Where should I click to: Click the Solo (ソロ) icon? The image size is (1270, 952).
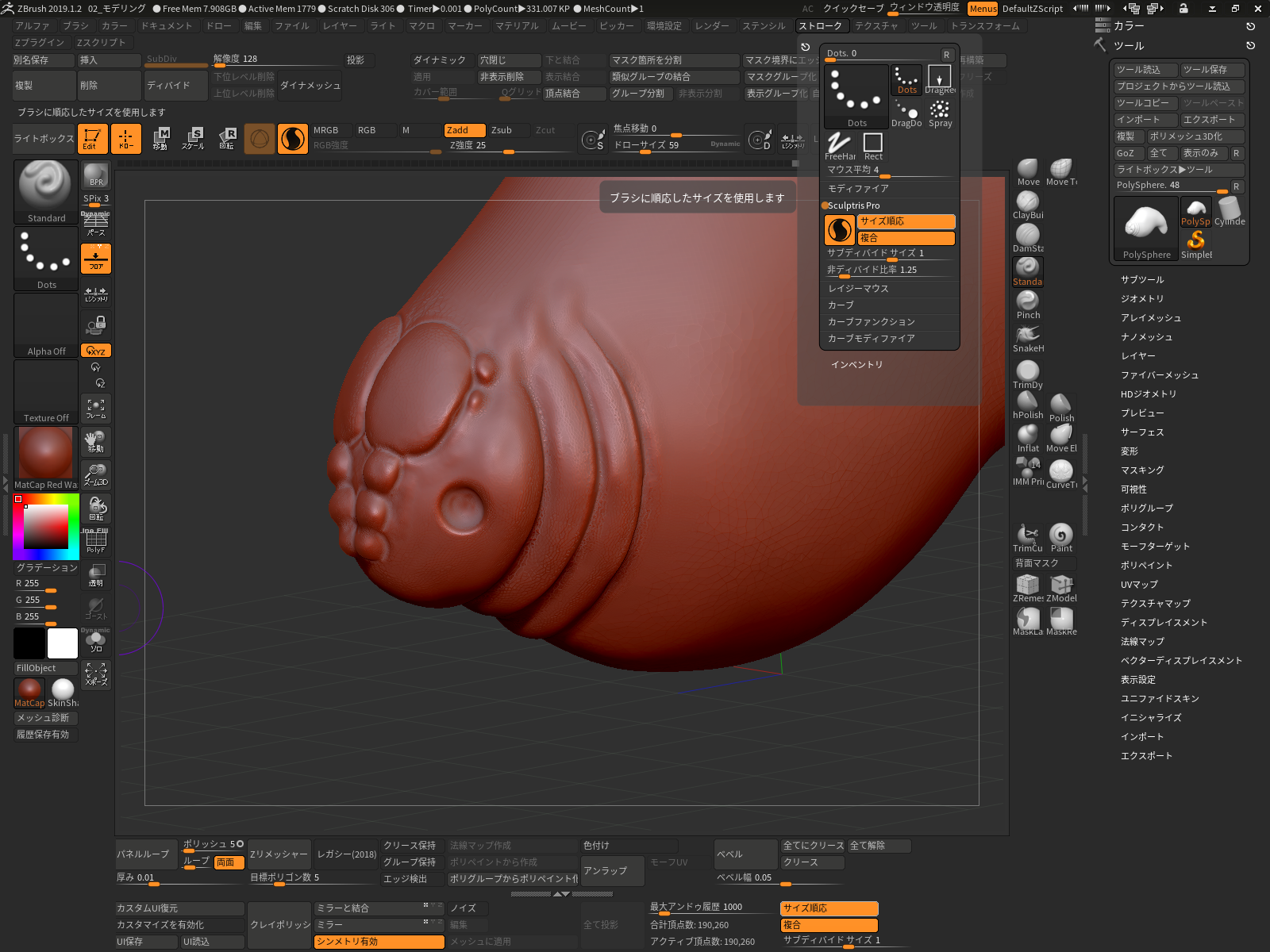tap(95, 642)
